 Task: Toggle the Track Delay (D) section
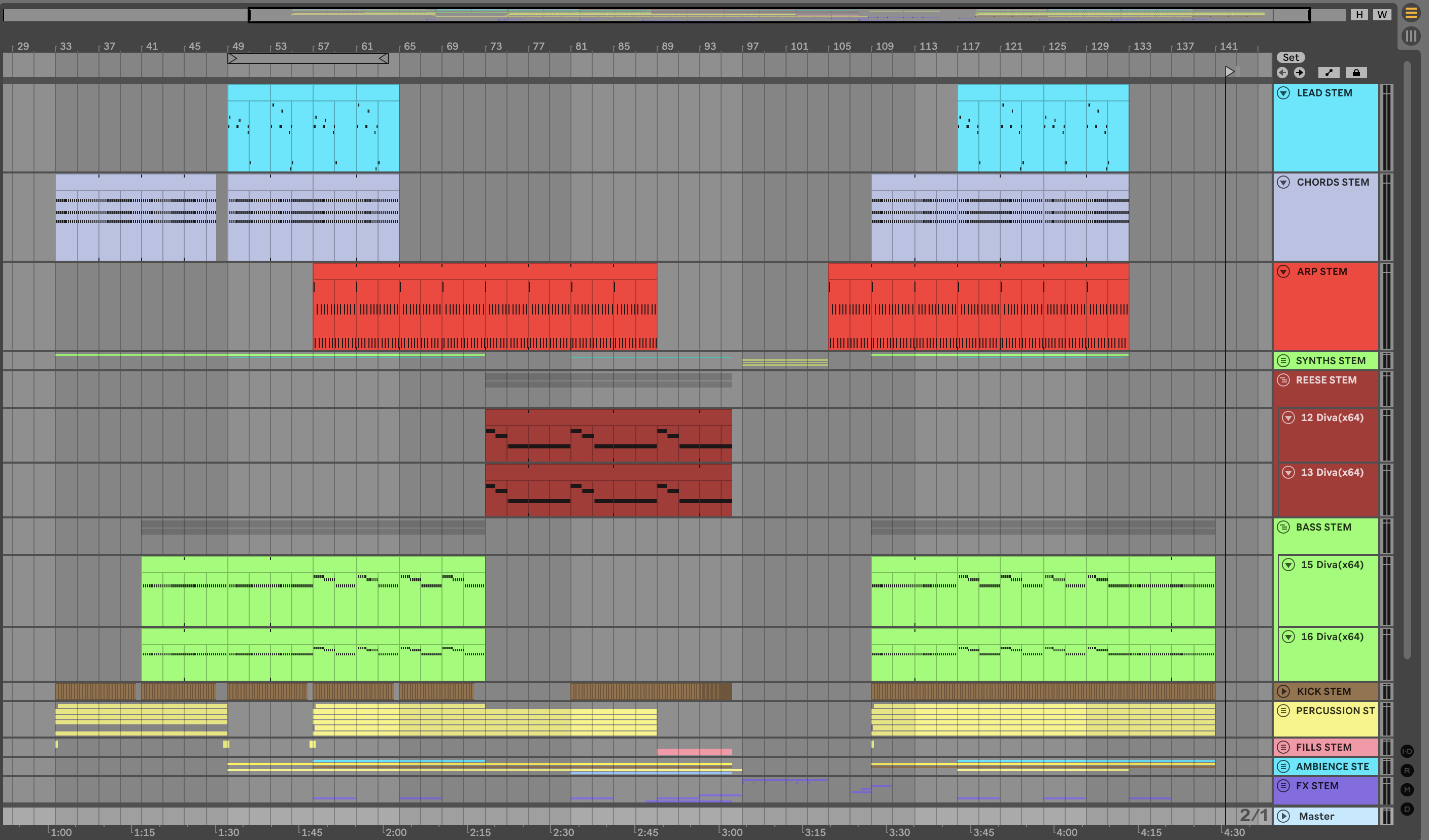coord(1407,809)
